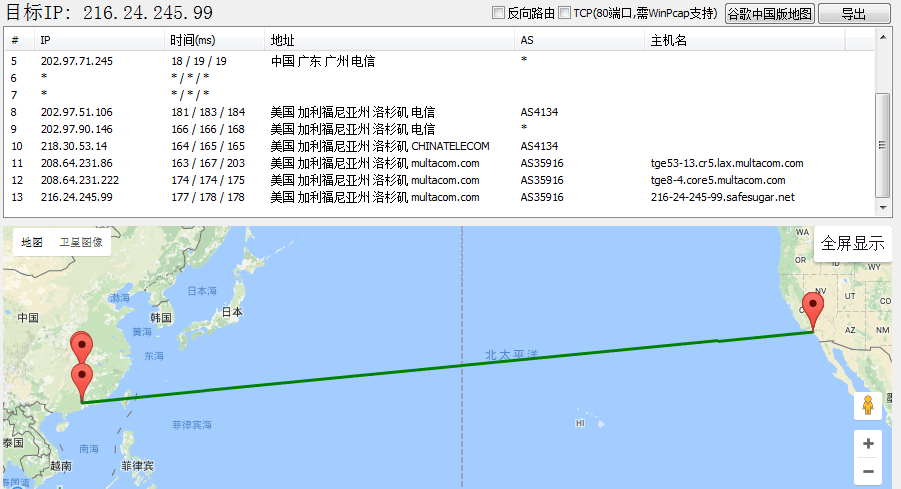Toggle the TCP port 80 checkbox
The image size is (901, 489).
[565, 13]
